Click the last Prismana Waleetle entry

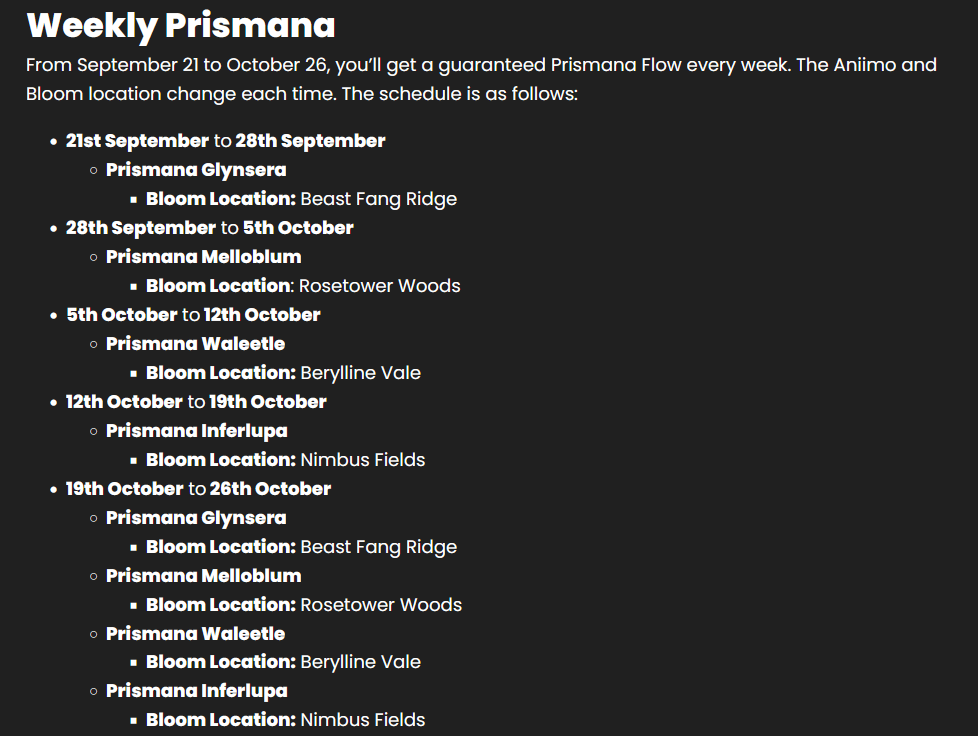[x=195, y=634]
